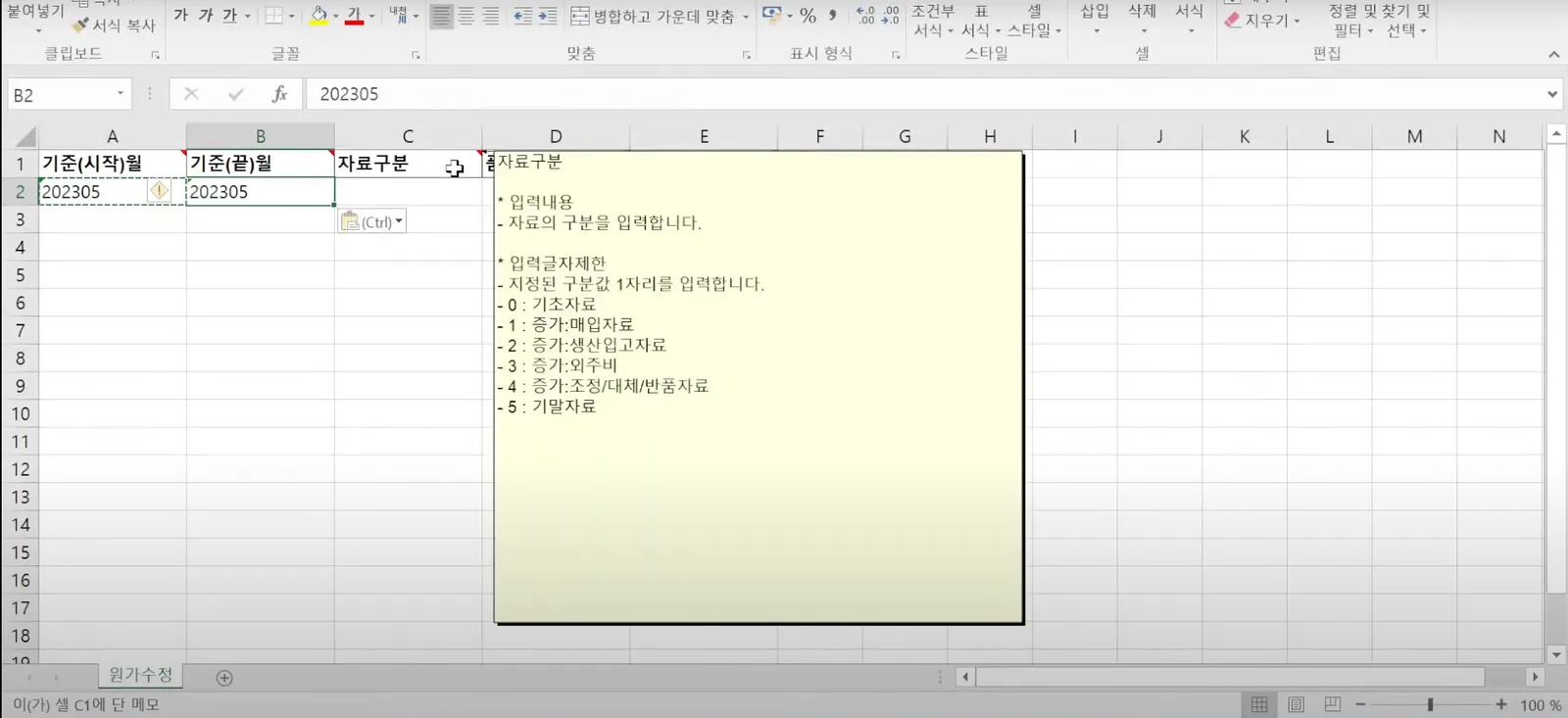Click the increase decimal icon

pos(865,16)
